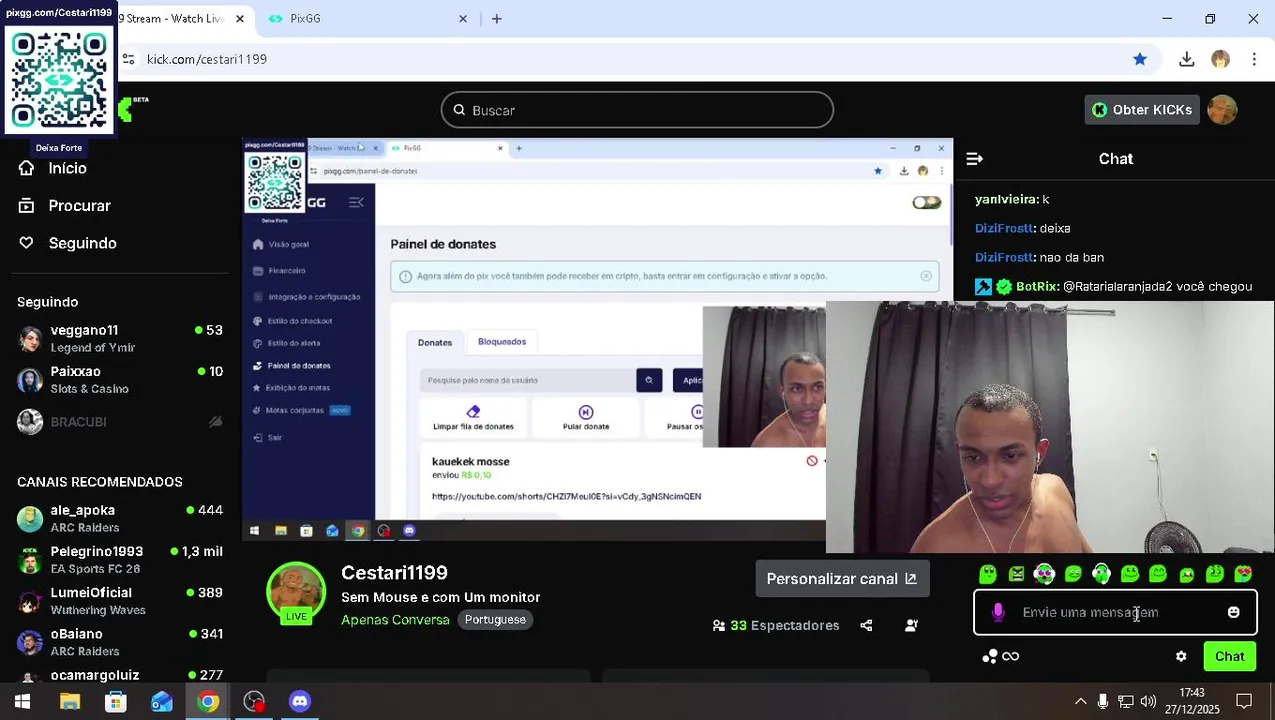1275x720 pixels.
Task: Open channel points icon with infinity symbol
Action: pos(1001,657)
